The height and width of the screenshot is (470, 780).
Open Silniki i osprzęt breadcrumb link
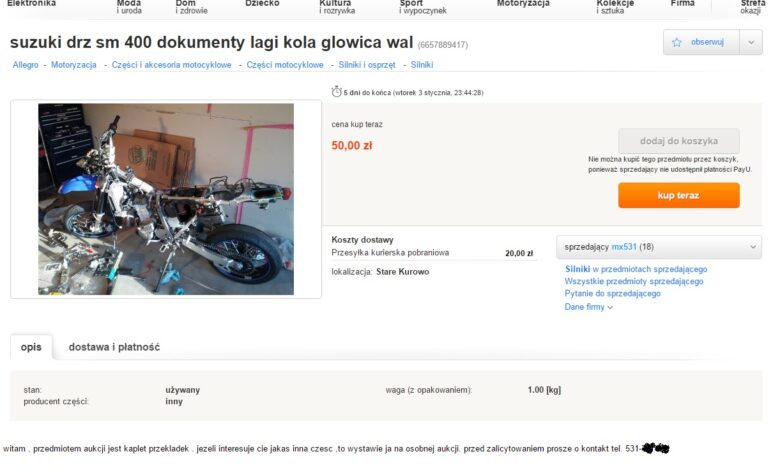point(367,65)
